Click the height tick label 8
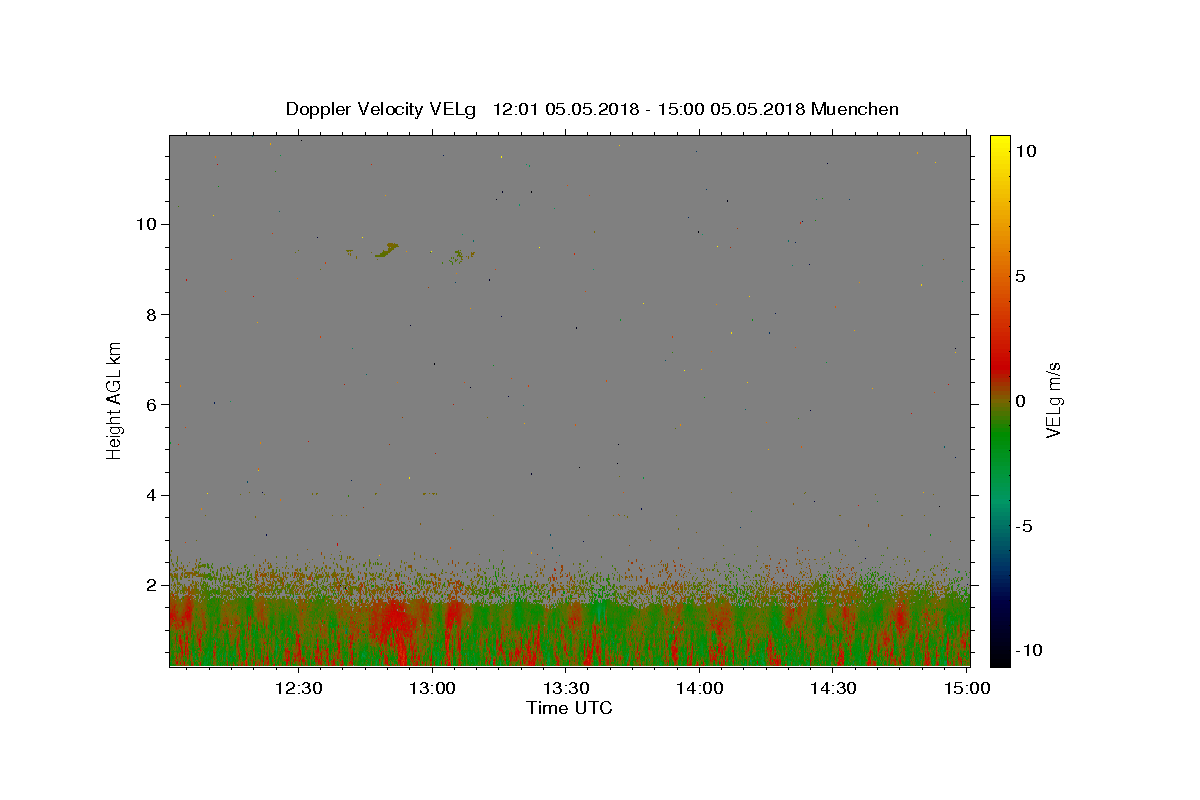The image size is (1200, 800). pyautogui.click(x=151, y=314)
